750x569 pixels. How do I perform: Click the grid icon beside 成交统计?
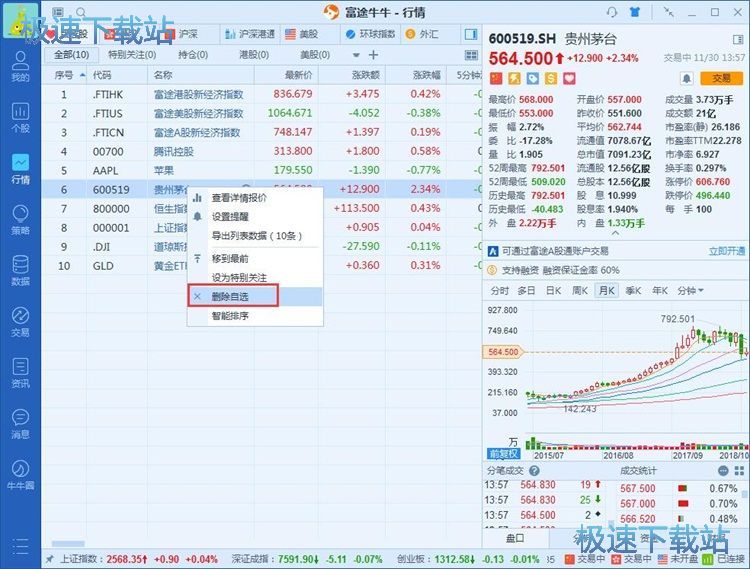click(739, 471)
